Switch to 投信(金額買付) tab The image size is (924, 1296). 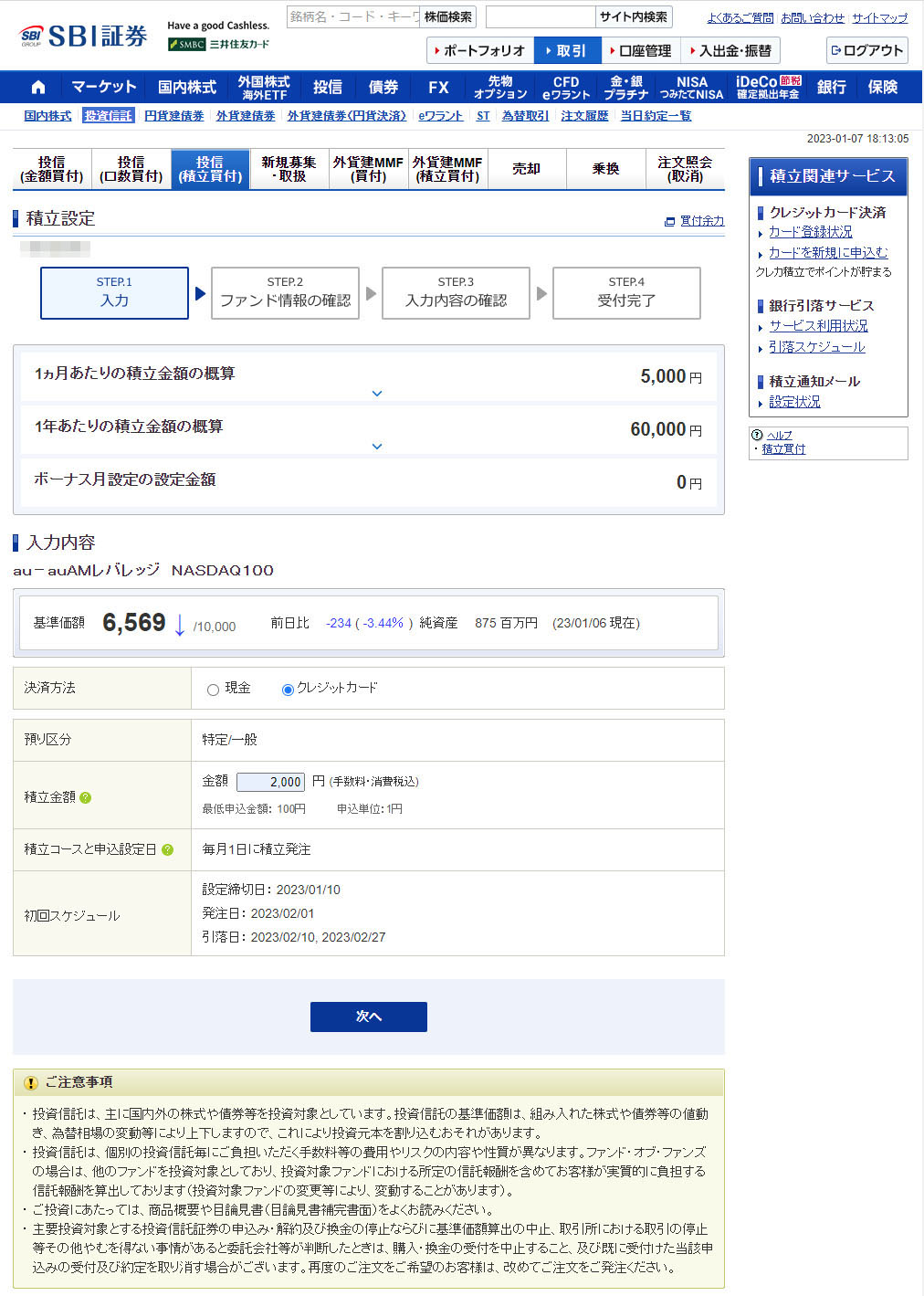52,169
